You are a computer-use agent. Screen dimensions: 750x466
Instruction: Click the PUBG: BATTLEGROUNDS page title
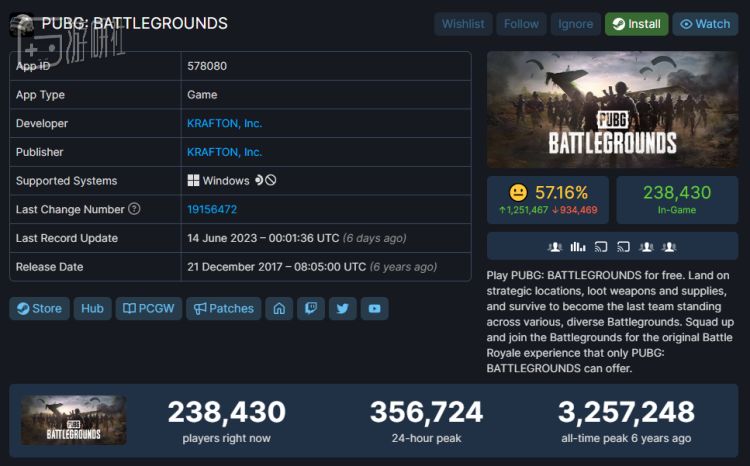(134, 23)
